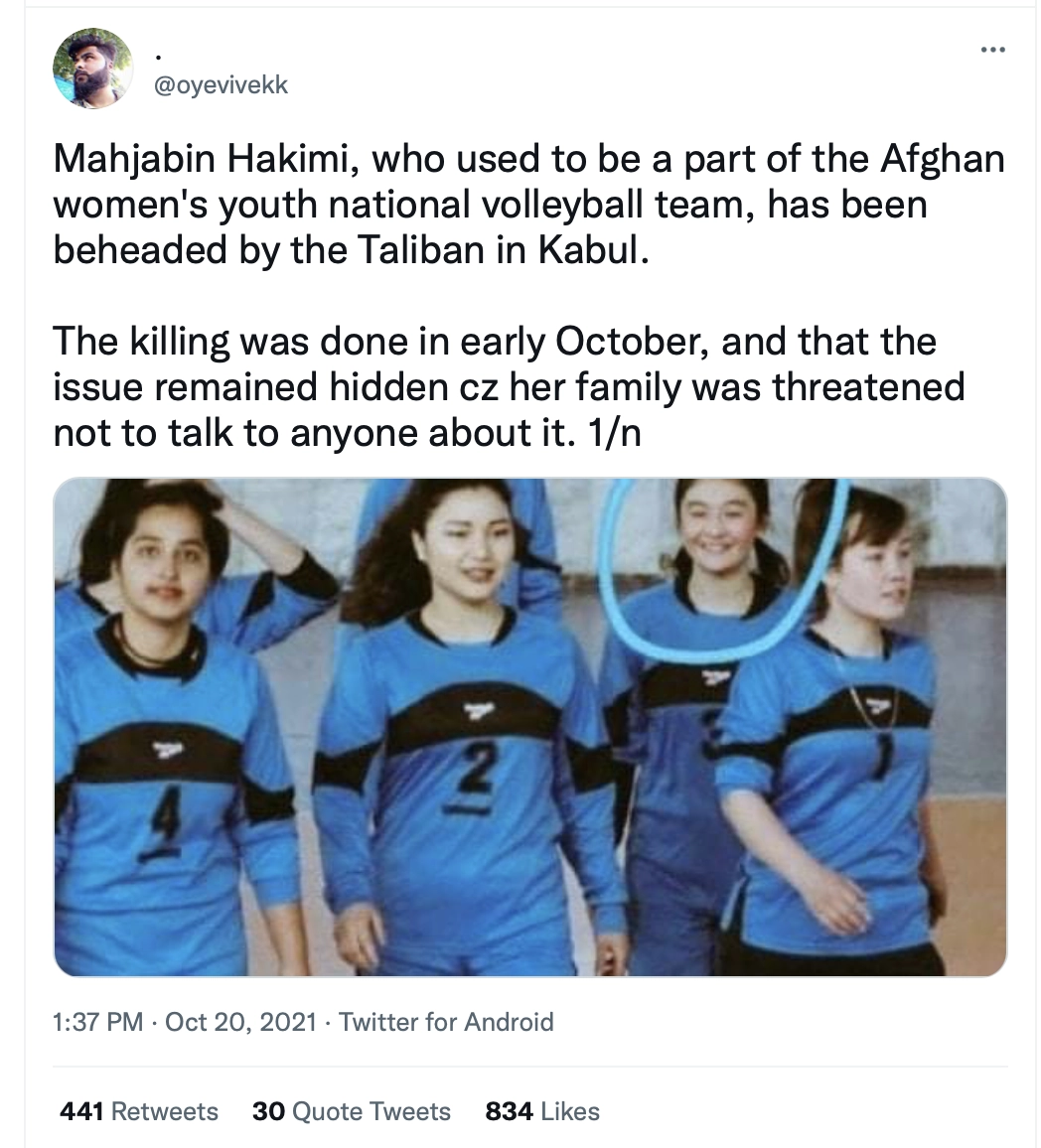Click the word Likes in the stats row

coord(570,1111)
